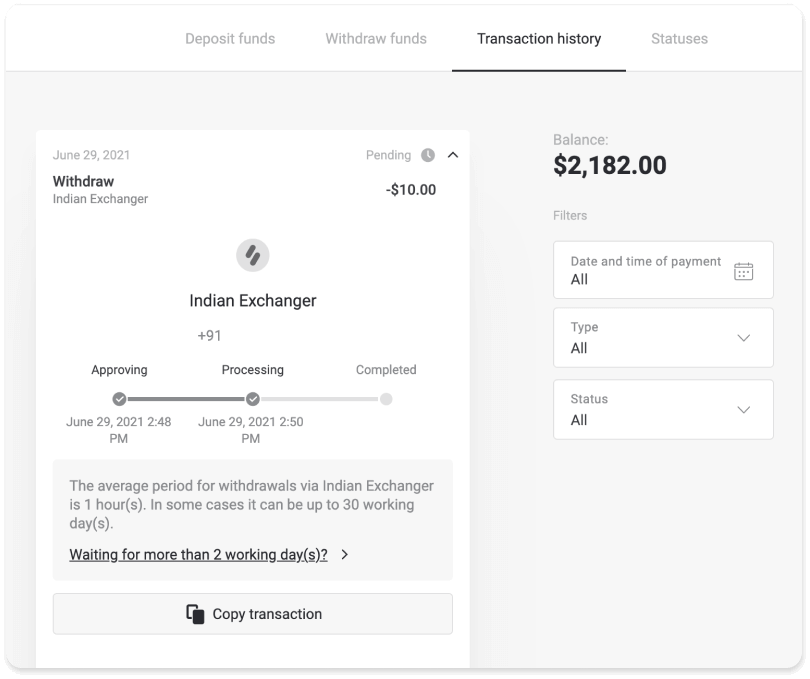The width and height of the screenshot is (810, 679).
Task: Select the Transaction history tab
Action: point(539,39)
